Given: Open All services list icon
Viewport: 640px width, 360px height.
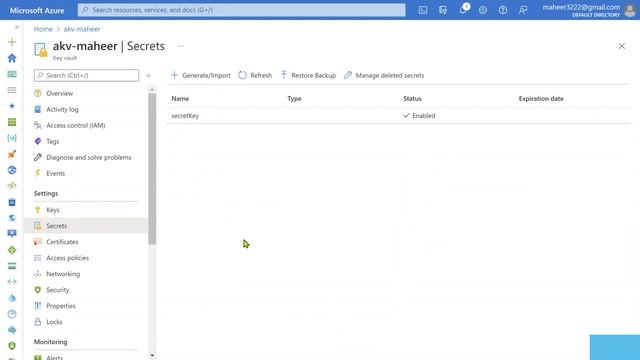Looking at the screenshot, I should [x=12, y=90].
